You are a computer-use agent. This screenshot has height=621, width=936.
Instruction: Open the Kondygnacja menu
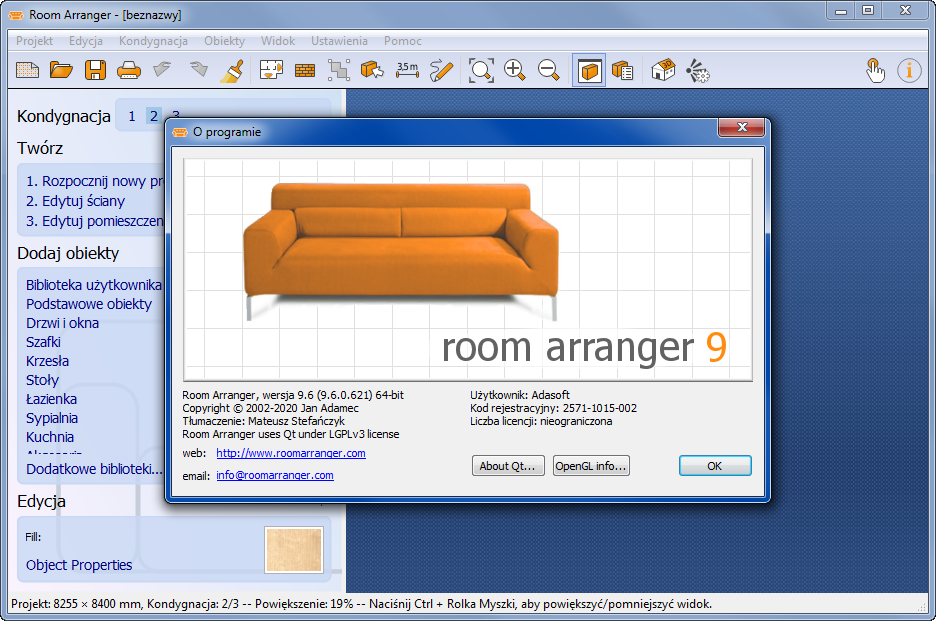pyautogui.click(x=153, y=41)
